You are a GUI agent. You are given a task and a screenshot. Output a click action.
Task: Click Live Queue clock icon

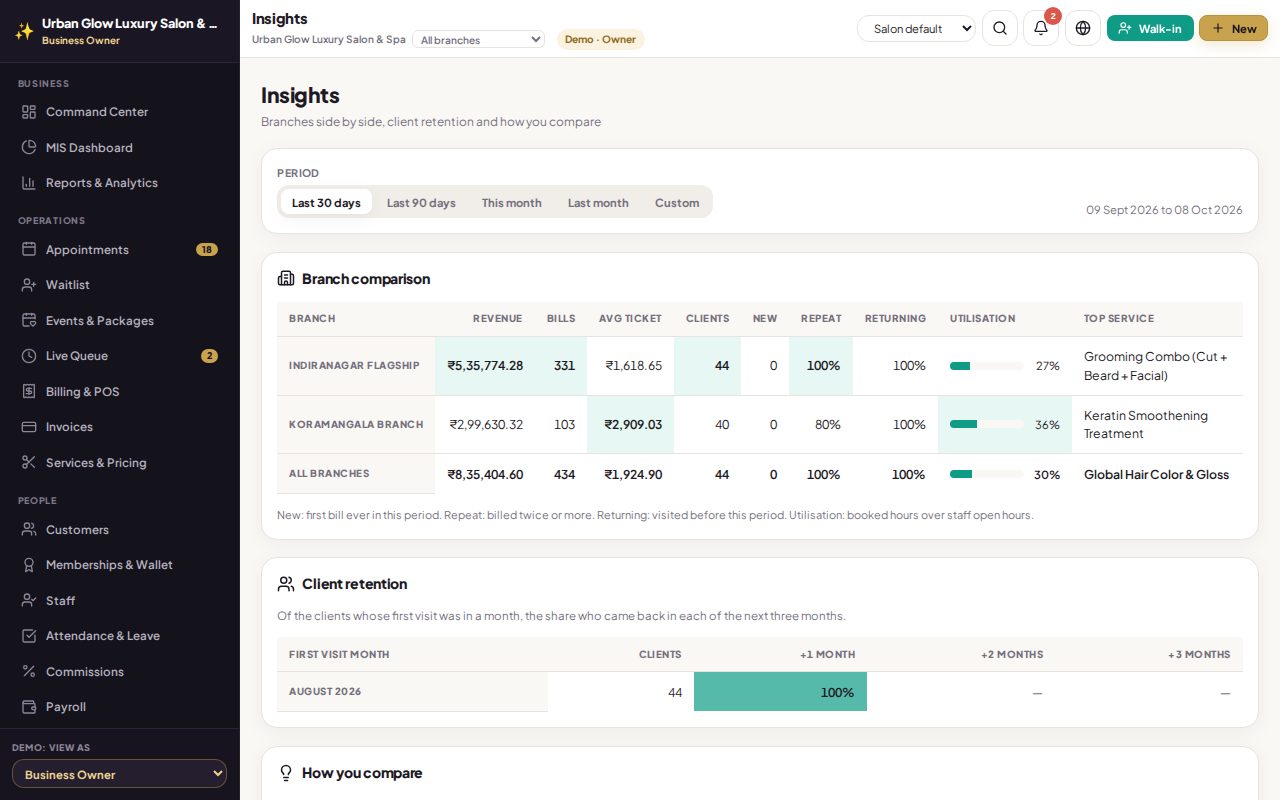29,356
